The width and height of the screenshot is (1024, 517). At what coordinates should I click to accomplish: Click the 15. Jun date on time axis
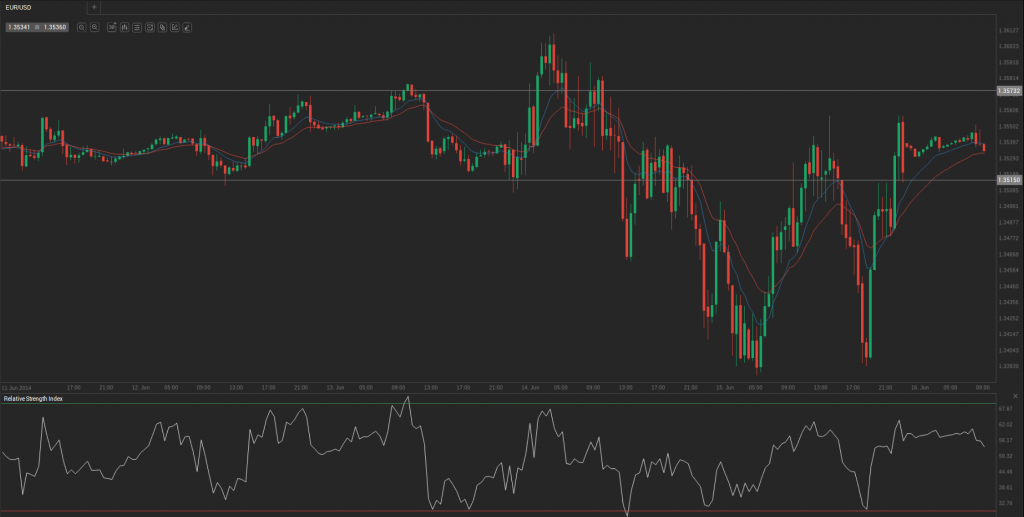725,388
